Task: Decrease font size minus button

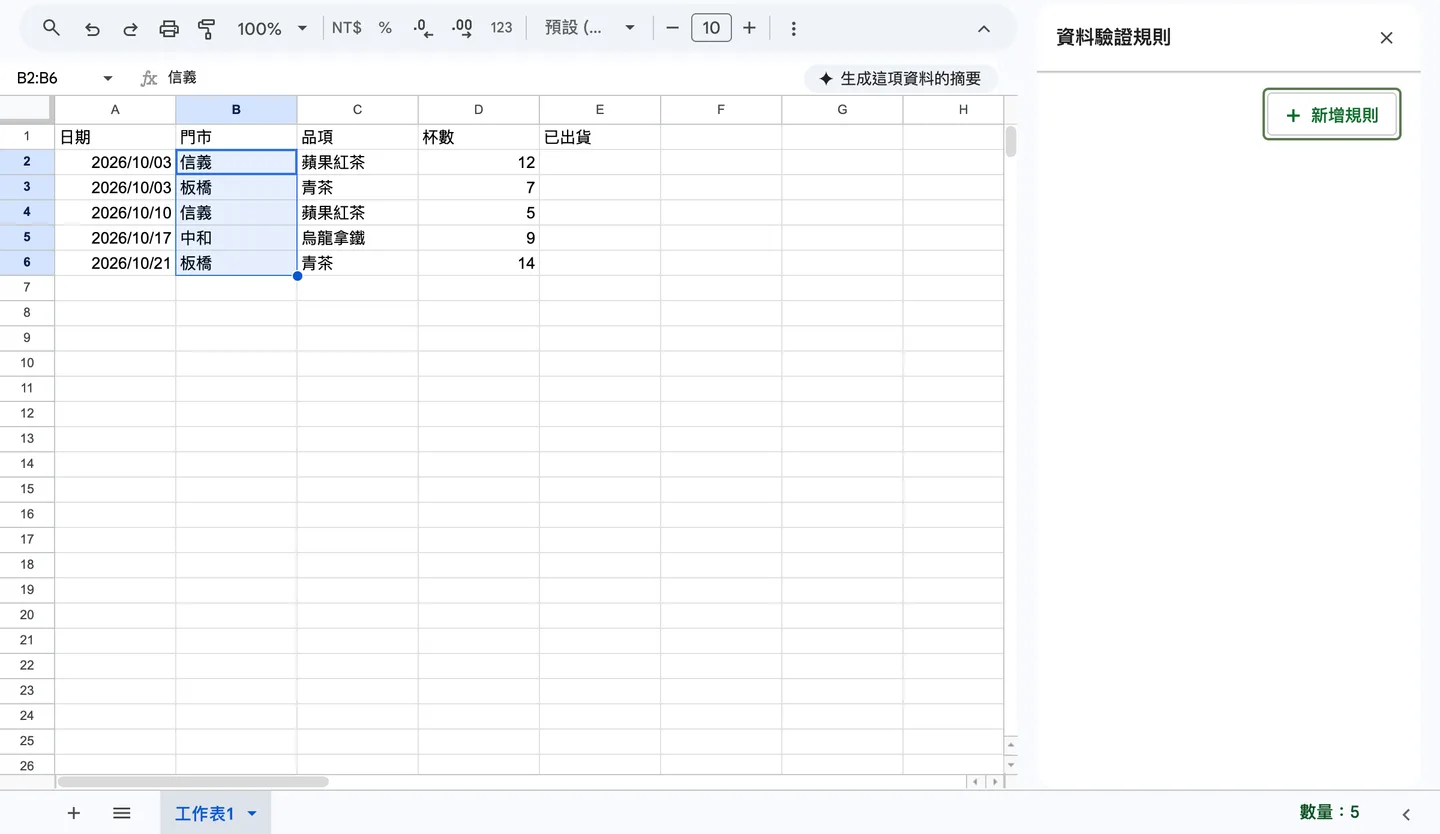Action: pos(672,28)
